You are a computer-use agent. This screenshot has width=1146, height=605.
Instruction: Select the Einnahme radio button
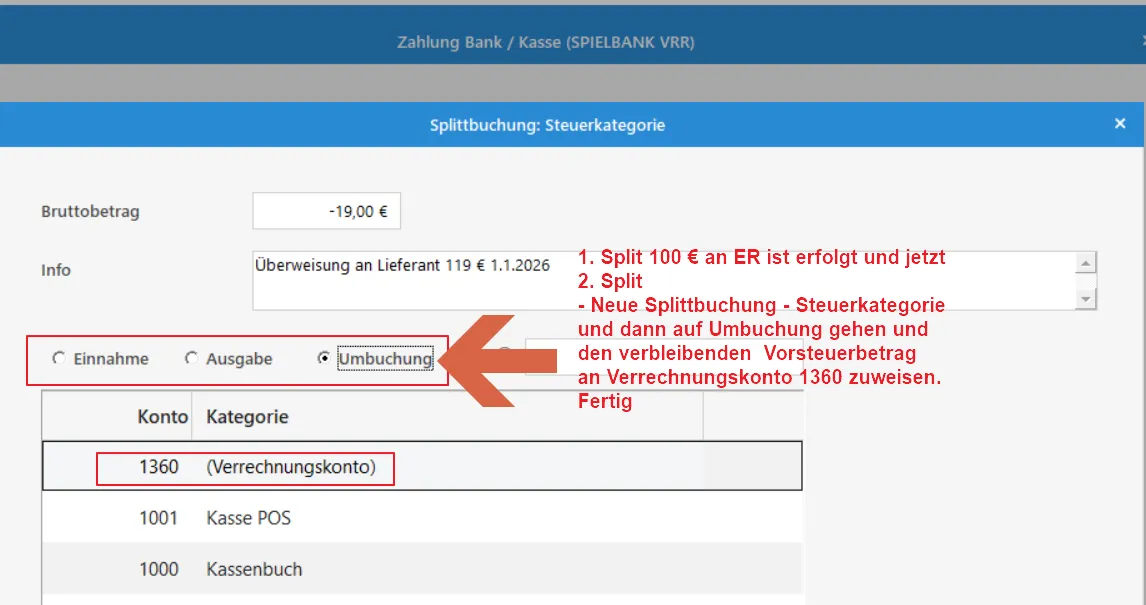(60, 359)
